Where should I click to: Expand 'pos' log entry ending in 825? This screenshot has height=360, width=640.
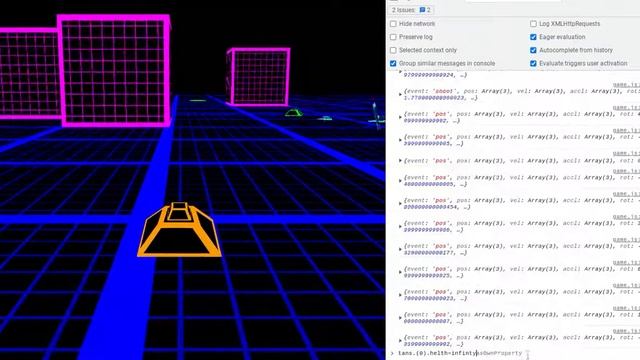[x=400, y=272]
